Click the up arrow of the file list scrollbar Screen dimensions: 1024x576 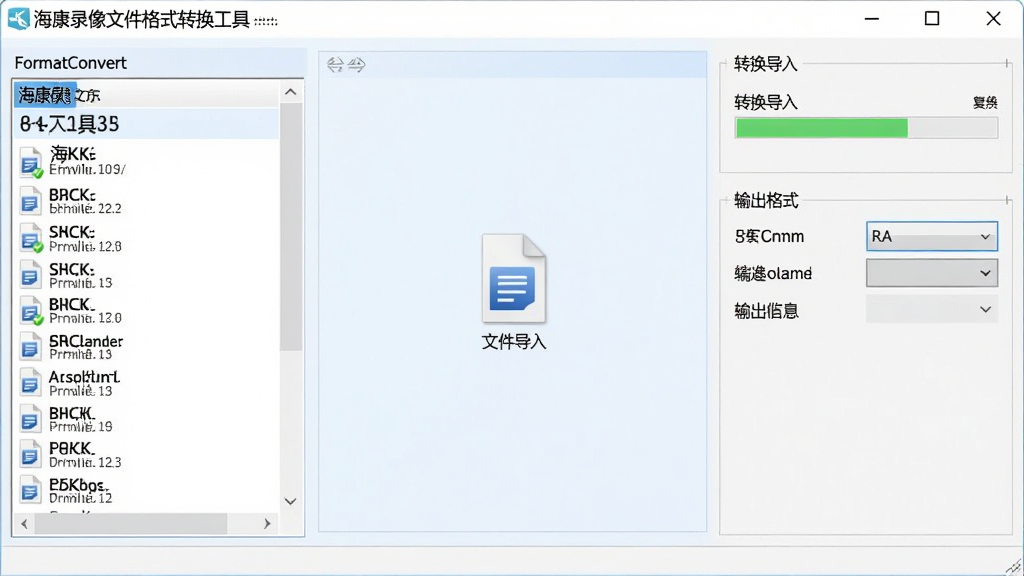pos(291,92)
